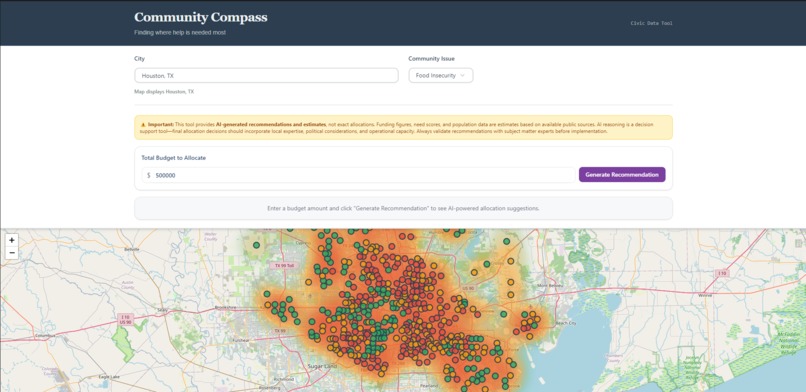Click the 'City' label above input

139,59
